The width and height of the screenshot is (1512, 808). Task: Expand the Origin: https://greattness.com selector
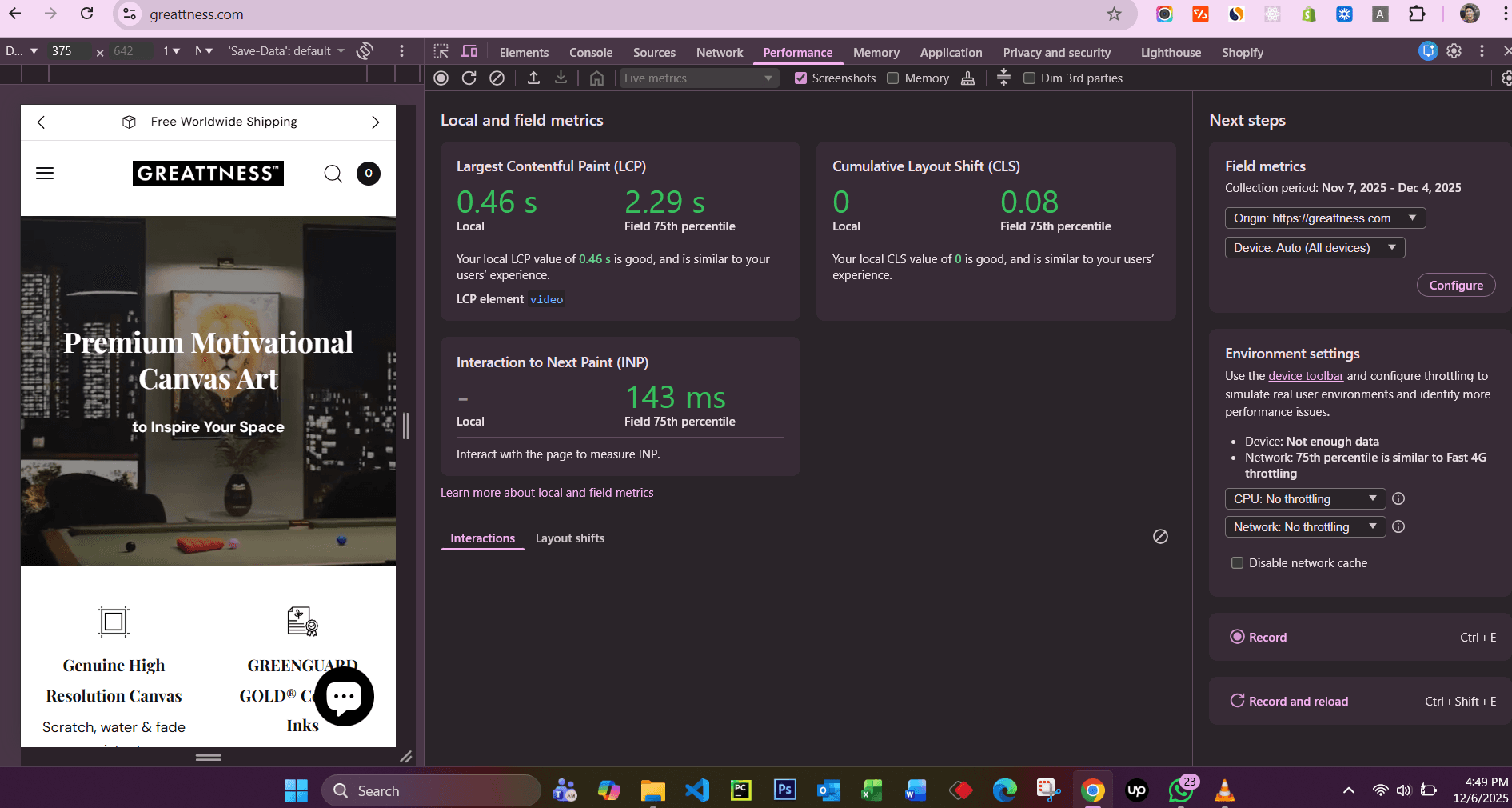(x=1324, y=218)
